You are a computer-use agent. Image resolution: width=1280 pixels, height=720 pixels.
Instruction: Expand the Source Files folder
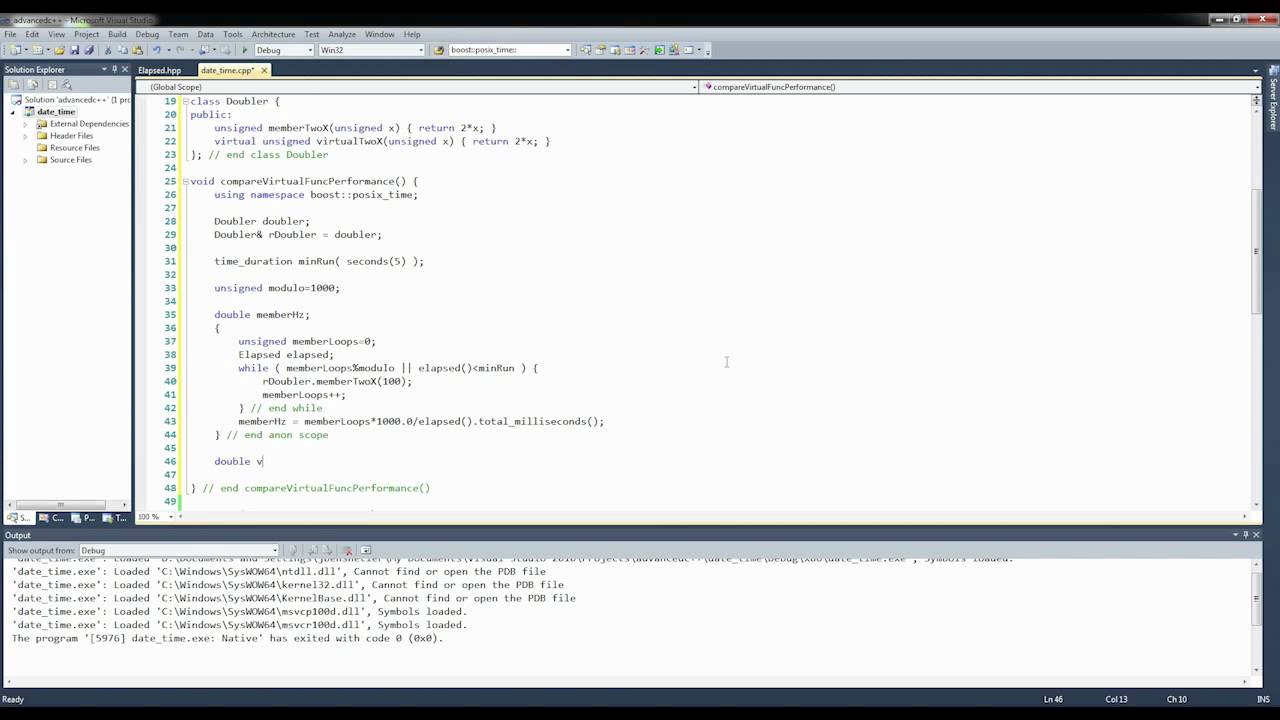[27, 160]
